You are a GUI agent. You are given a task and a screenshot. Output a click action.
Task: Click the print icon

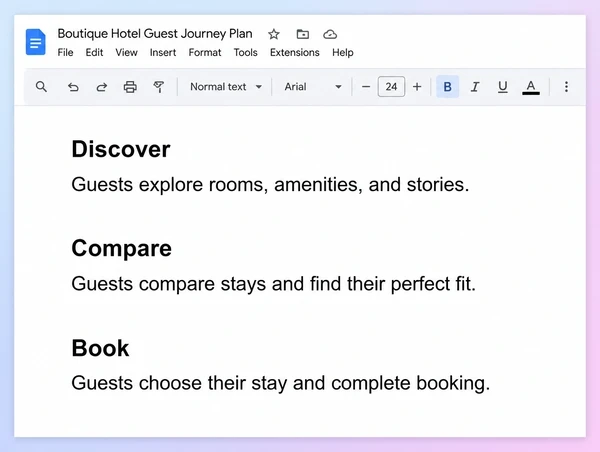coord(130,87)
